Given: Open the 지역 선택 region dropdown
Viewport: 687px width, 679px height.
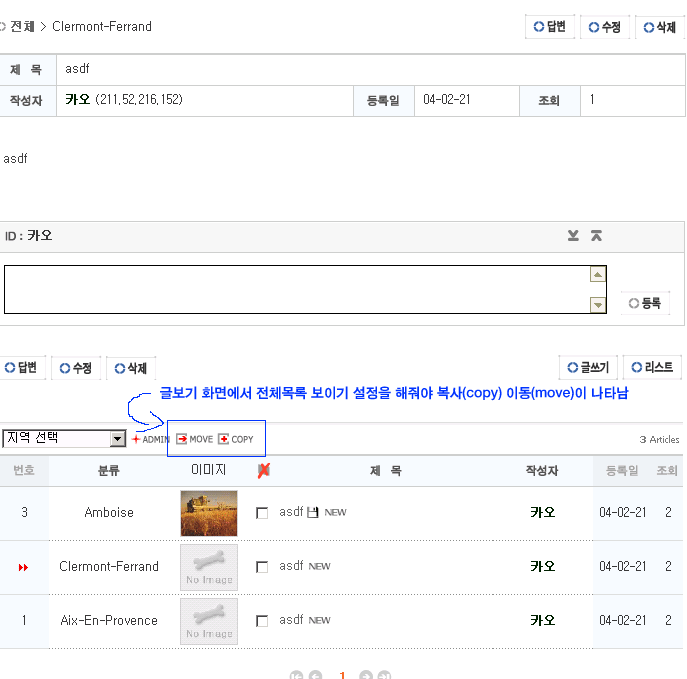Looking at the screenshot, I should [x=64, y=438].
